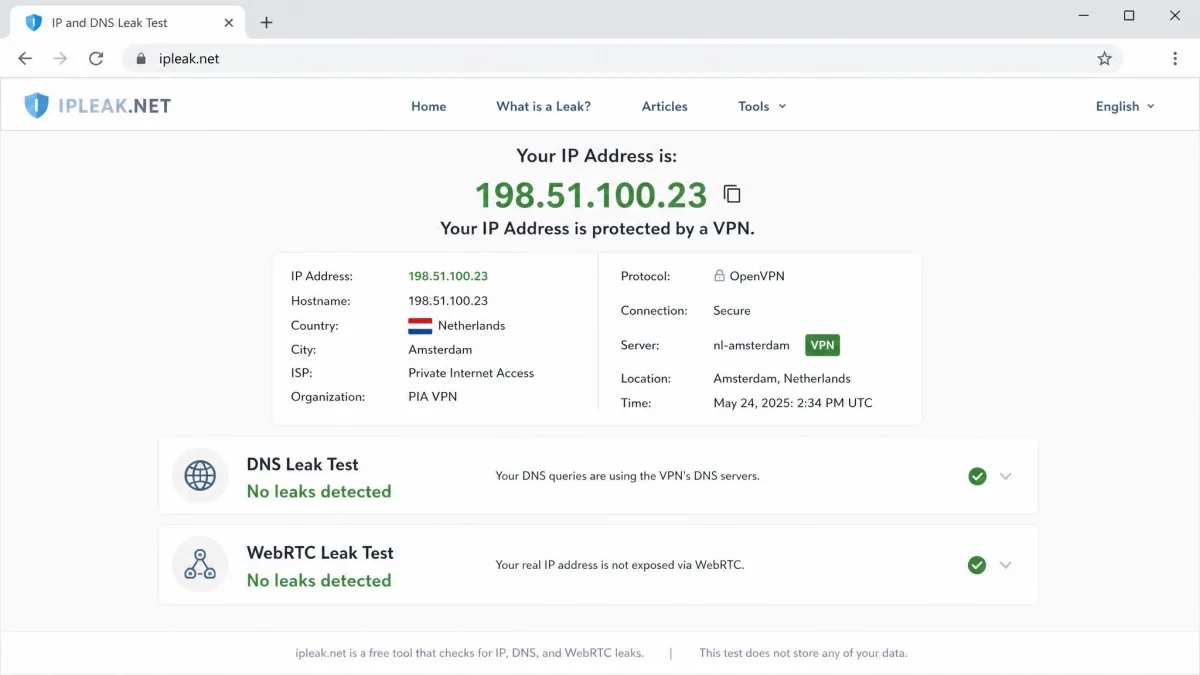Open the What is a Leak? page

point(544,106)
